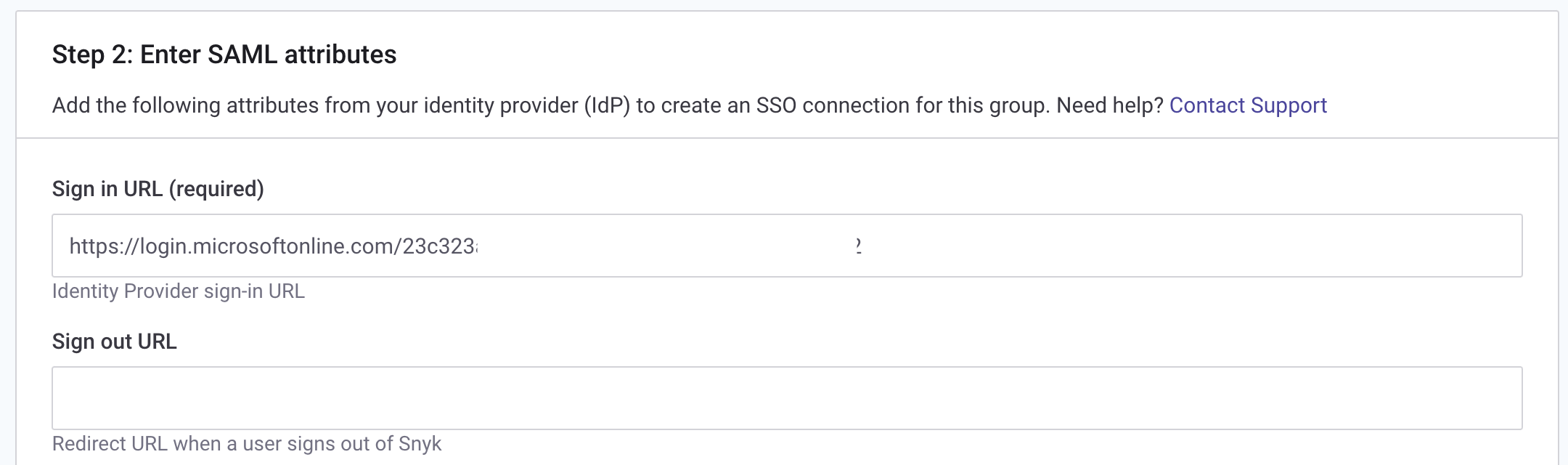
Task: Click the white area right of the heading
Action: (x=944, y=52)
